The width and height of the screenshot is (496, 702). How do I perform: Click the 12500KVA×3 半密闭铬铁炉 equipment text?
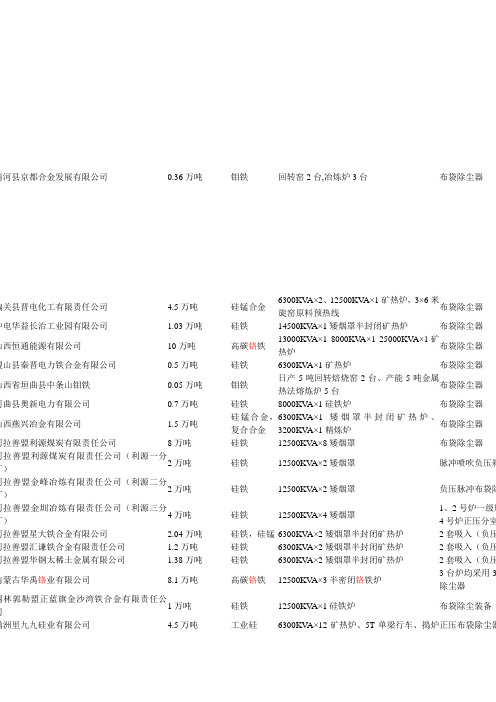[x=329, y=580]
